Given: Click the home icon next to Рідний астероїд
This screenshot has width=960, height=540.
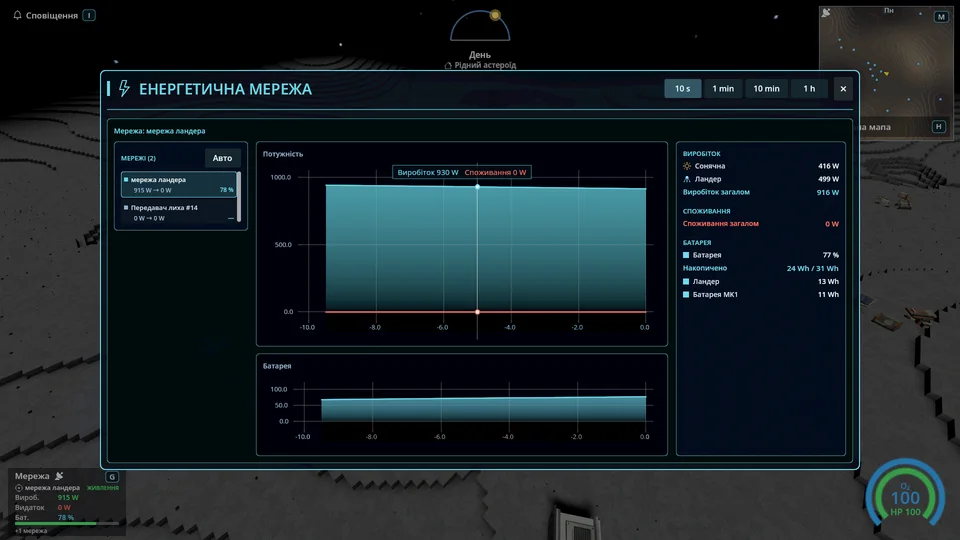Looking at the screenshot, I should tap(448, 66).
